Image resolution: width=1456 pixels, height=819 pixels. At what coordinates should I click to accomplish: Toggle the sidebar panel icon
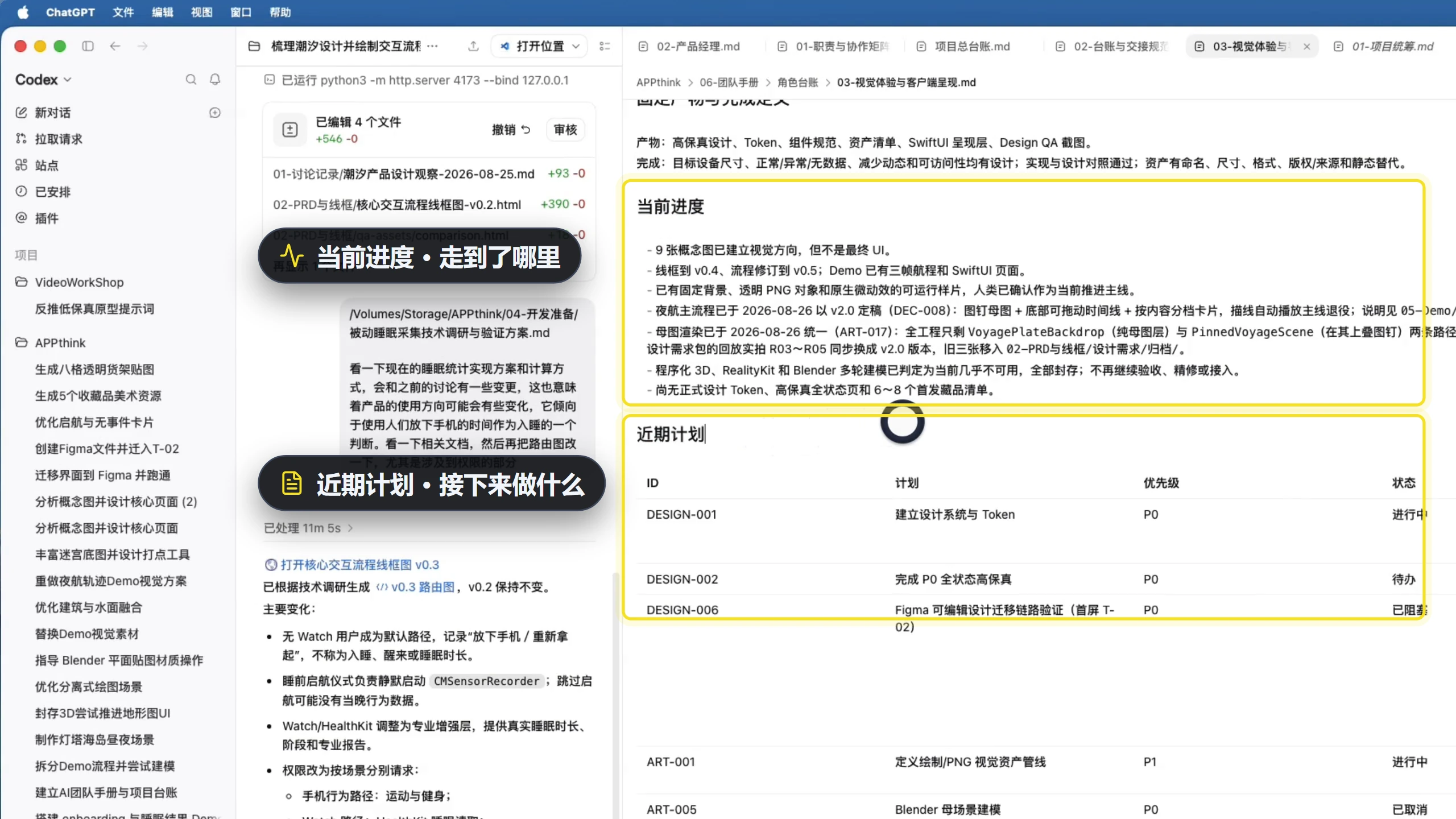[88, 46]
